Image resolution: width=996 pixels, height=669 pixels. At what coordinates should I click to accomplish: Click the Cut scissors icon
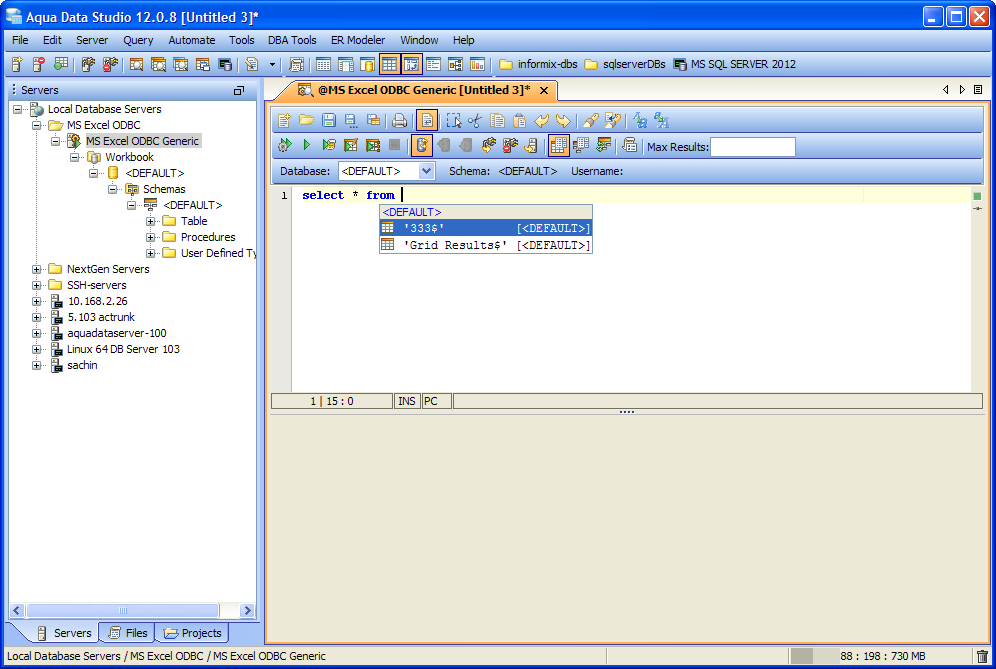coord(474,120)
